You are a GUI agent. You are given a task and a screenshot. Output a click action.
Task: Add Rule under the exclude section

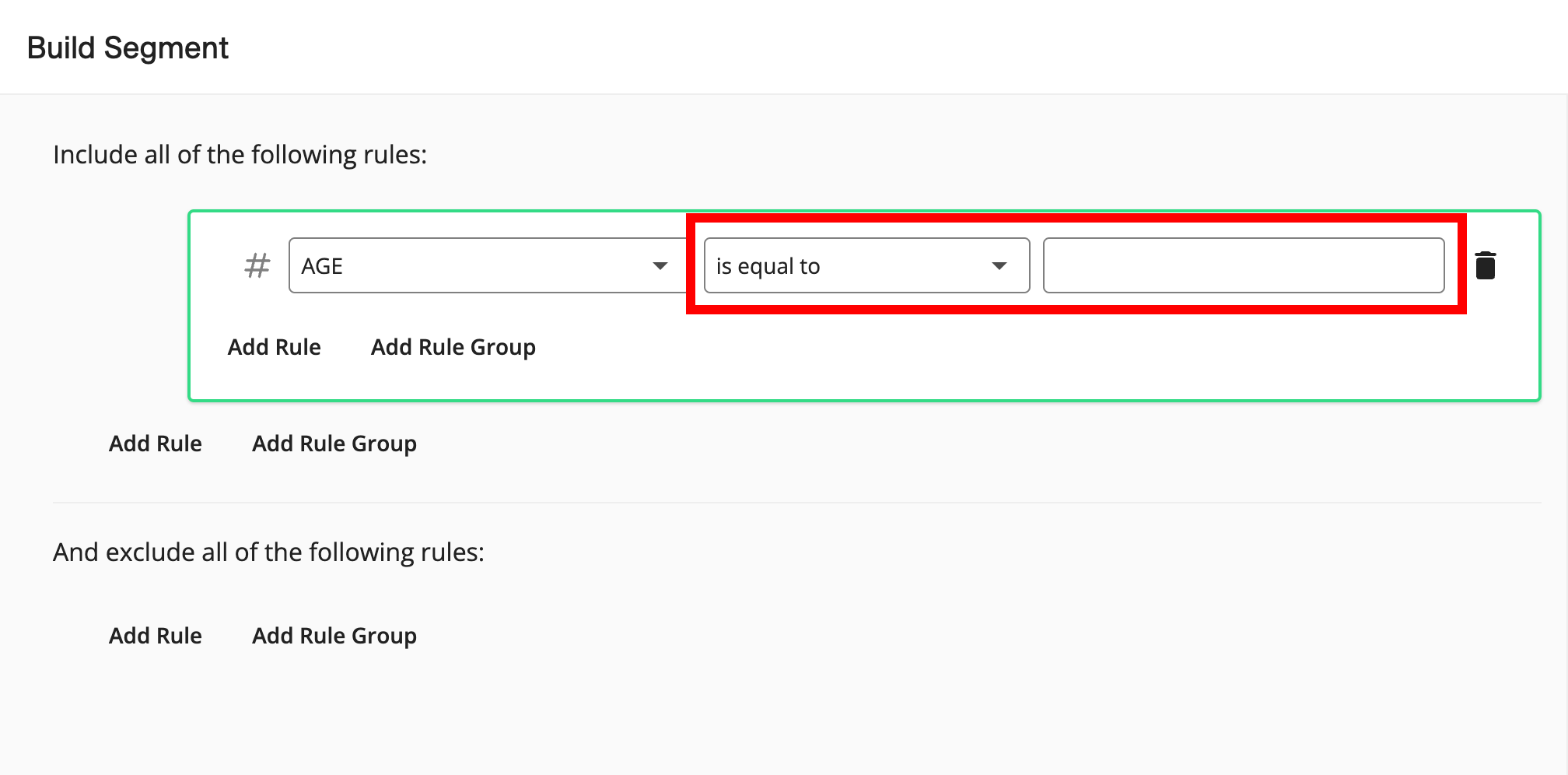155,636
